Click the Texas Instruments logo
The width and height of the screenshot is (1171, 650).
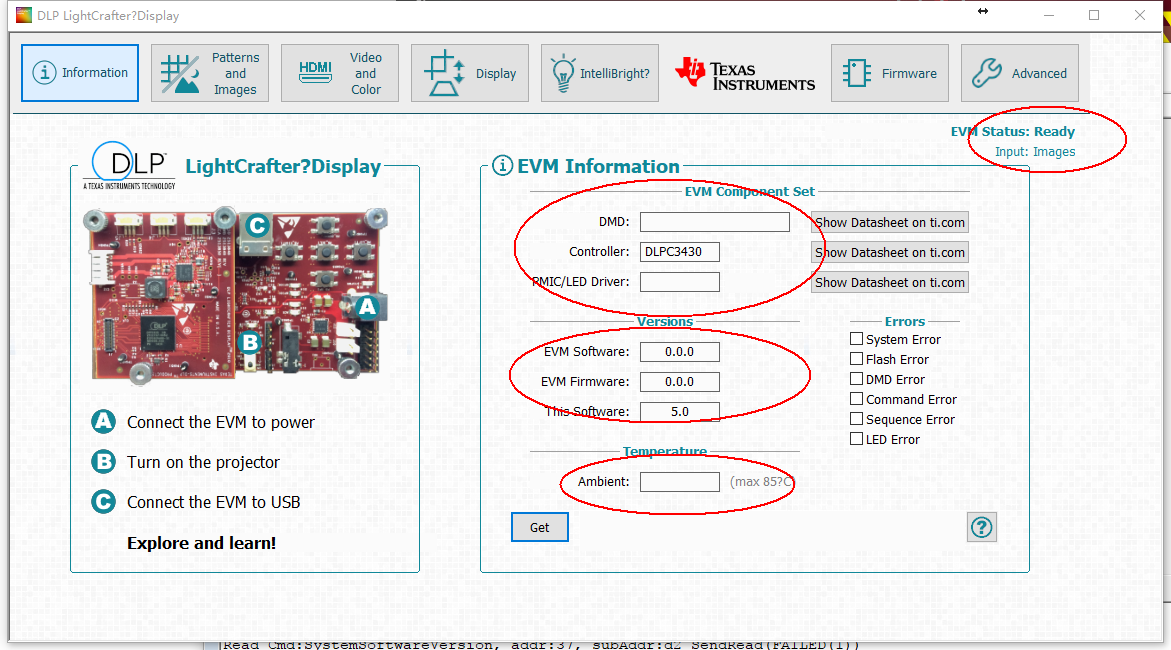tap(745, 75)
